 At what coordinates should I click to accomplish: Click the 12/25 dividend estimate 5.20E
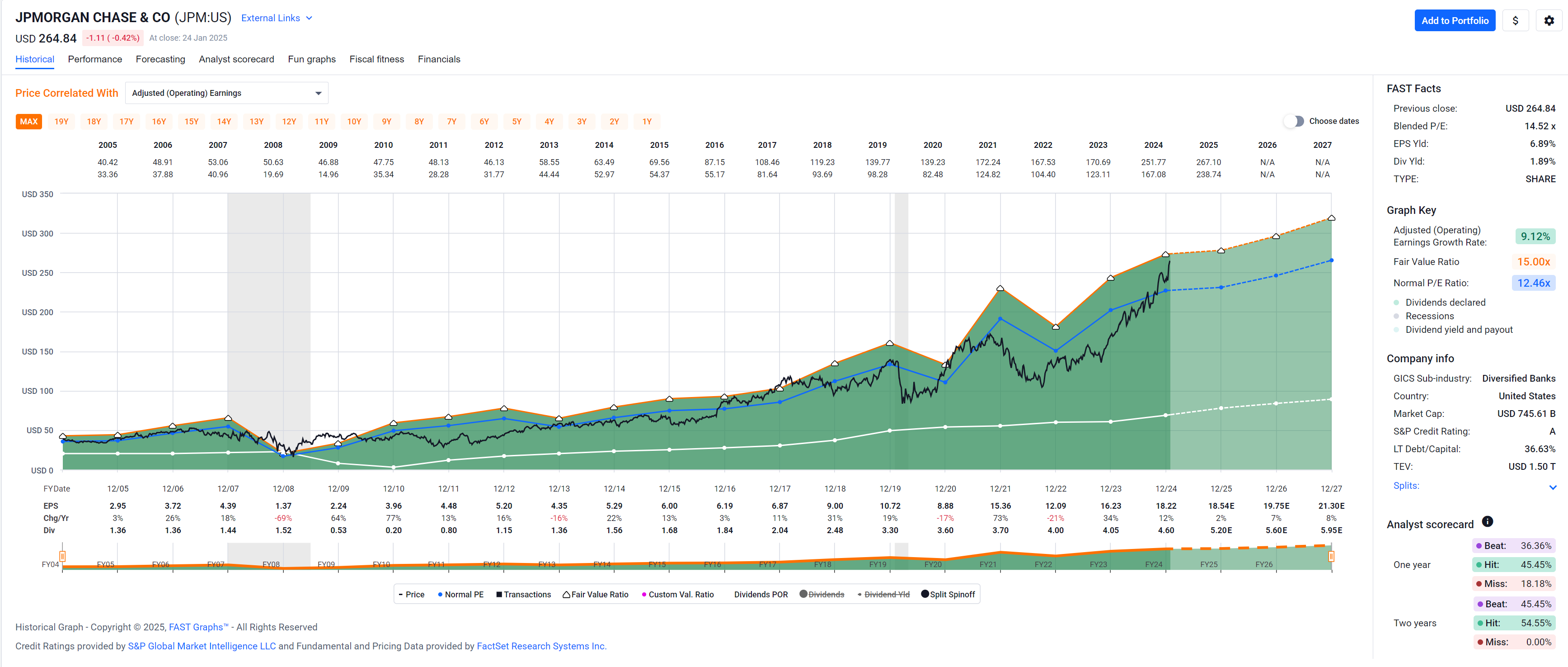tap(1221, 530)
